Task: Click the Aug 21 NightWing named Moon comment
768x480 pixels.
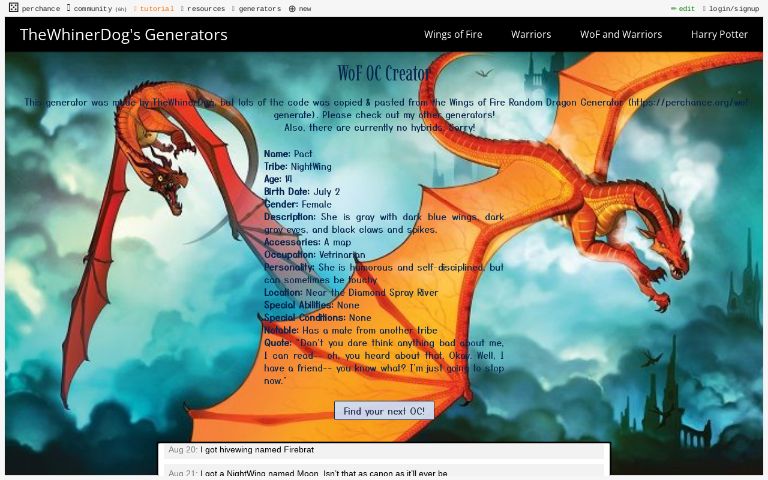Action: [308, 473]
